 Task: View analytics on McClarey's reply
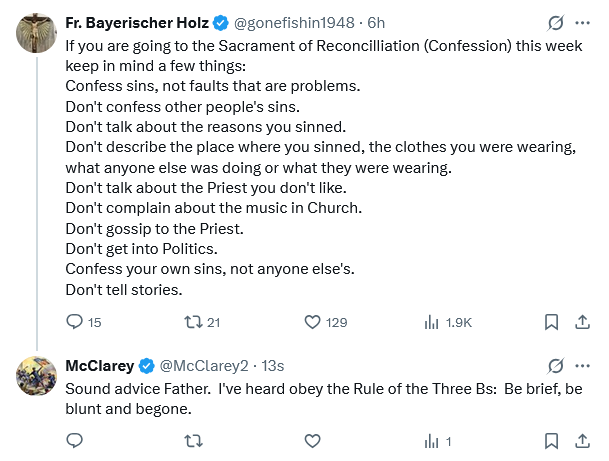[x=433, y=440]
